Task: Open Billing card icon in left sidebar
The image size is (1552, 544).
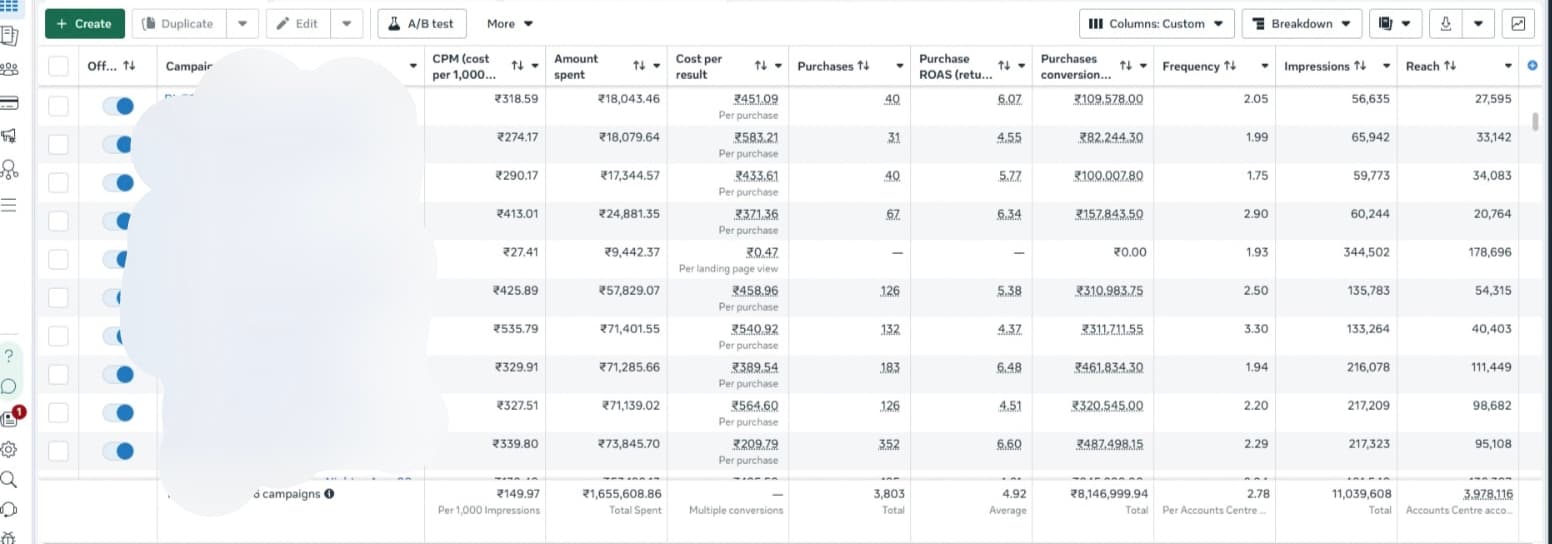Action: [x=9, y=103]
